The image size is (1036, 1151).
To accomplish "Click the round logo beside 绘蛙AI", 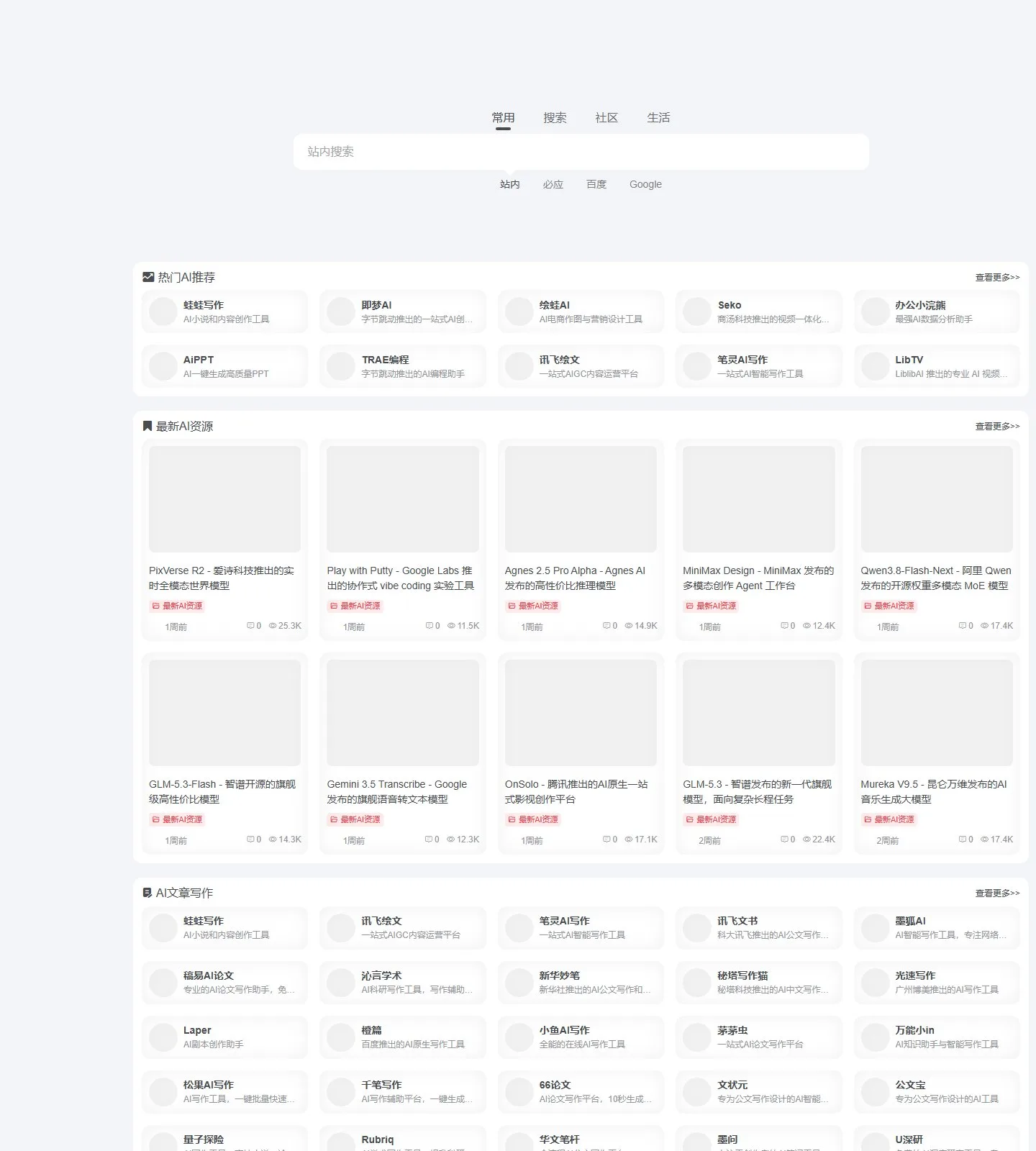I will (x=519, y=311).
